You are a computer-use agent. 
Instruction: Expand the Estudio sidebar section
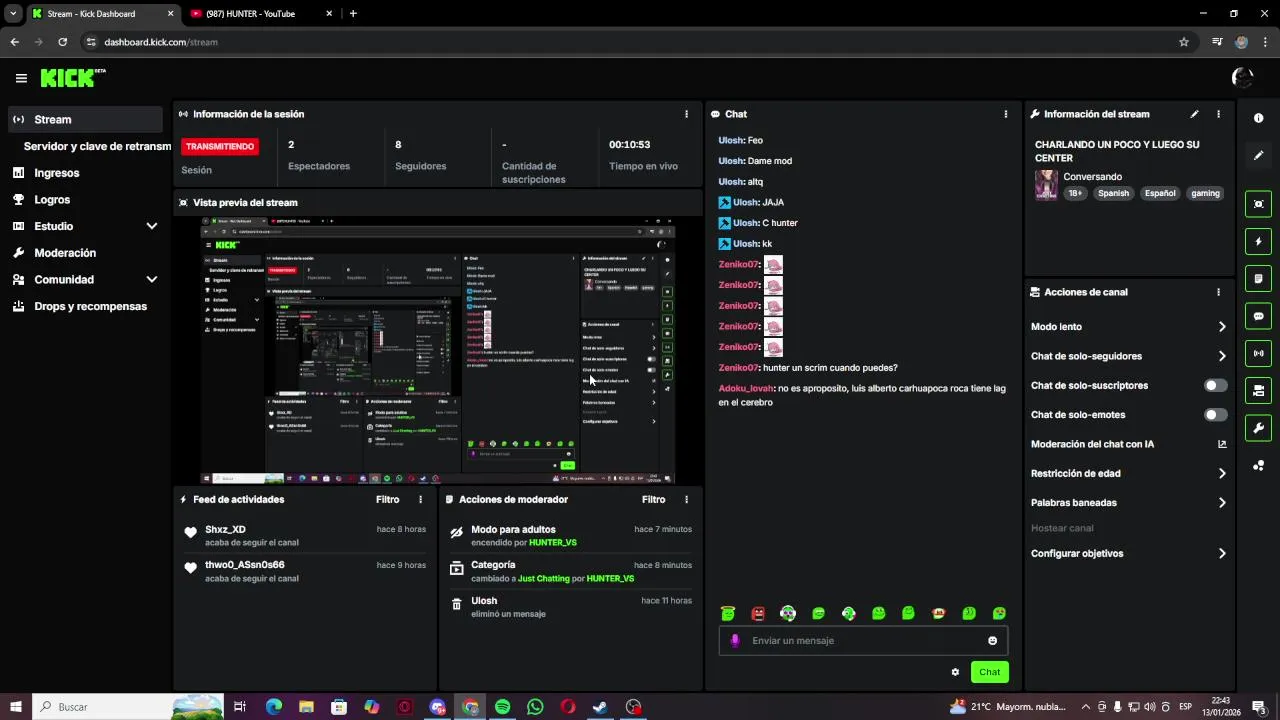click(151, 226)
